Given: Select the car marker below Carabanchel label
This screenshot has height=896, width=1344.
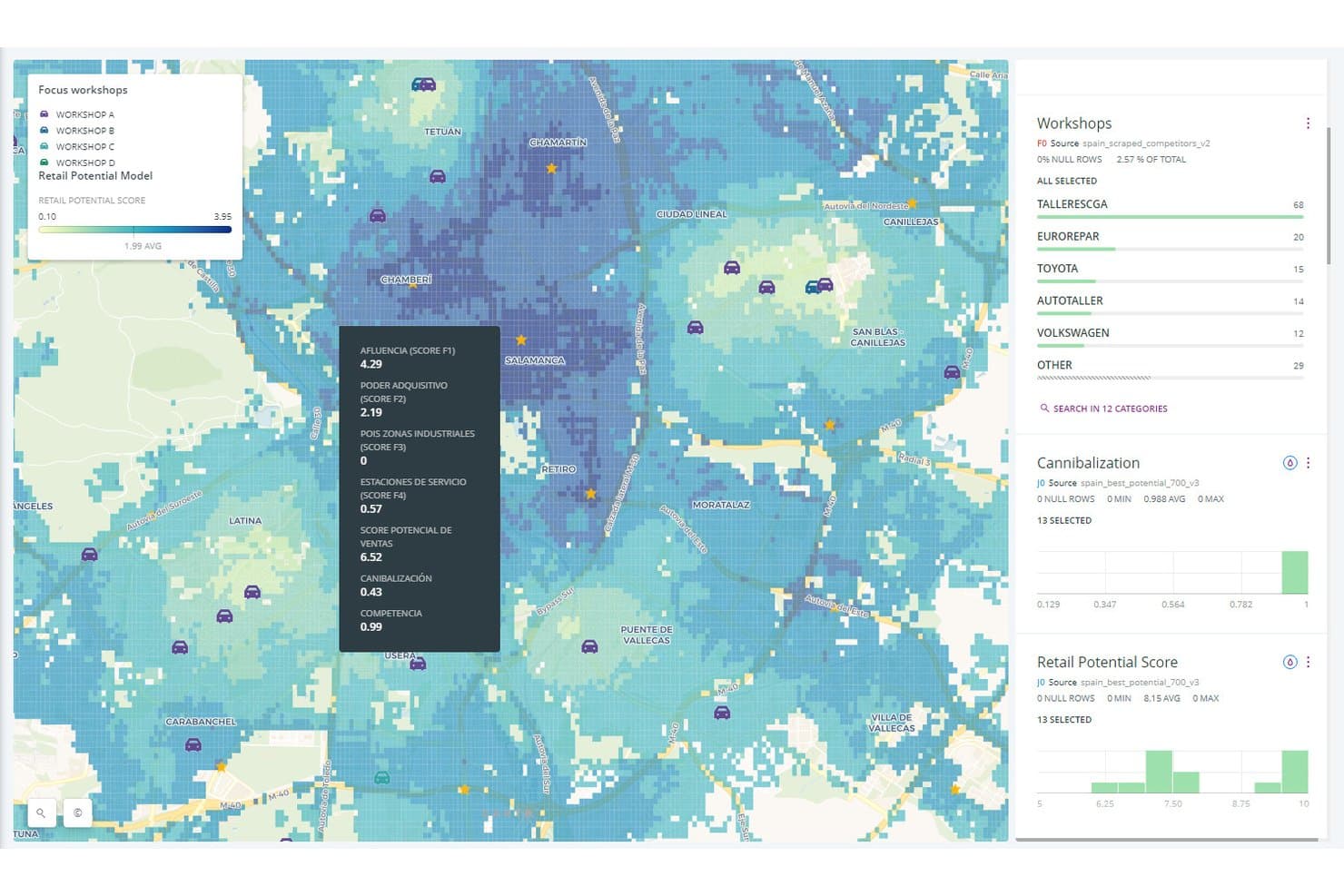Looking at the screenshot, I should pyautogui.click(x=193, y=744).
